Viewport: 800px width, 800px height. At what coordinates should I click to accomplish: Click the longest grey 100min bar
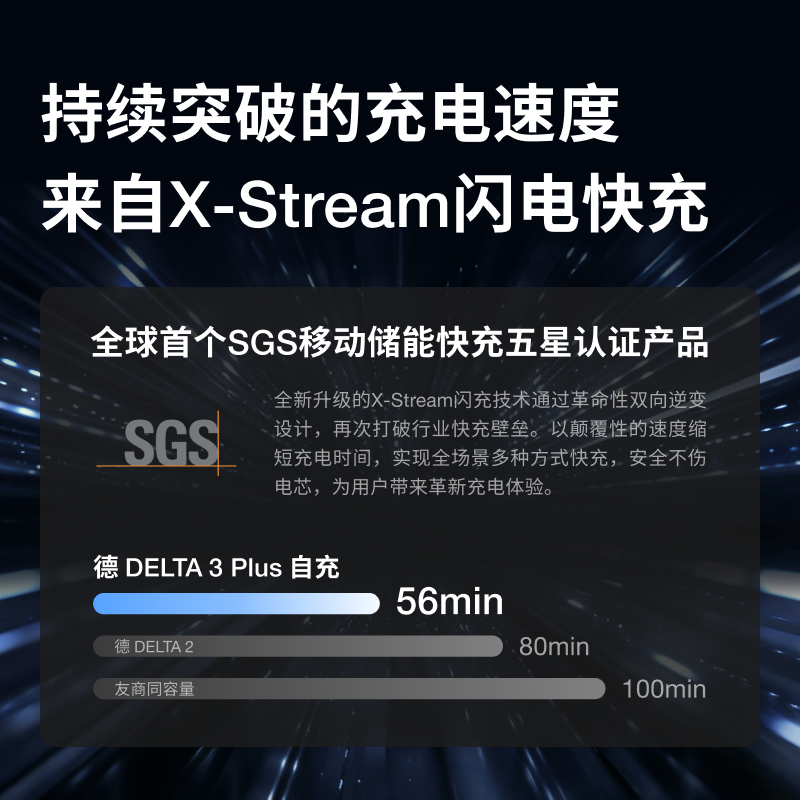point(349,689)
